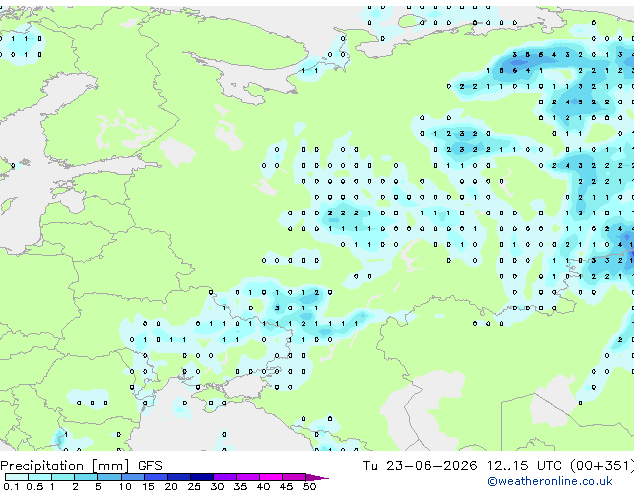Choose the 30–35 mm purple legend swatch
This screenshot has width=634, height=490.
pos(225,477)
